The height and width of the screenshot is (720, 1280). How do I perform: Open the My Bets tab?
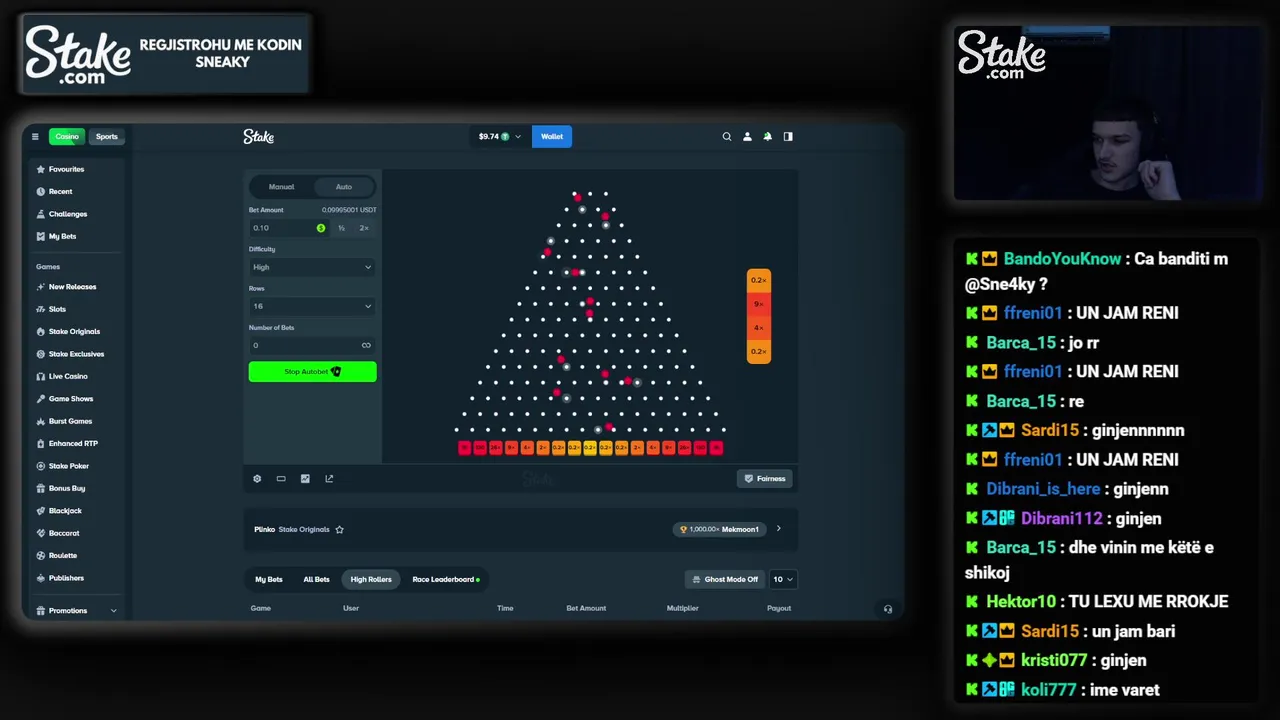(x=269, y=579)
